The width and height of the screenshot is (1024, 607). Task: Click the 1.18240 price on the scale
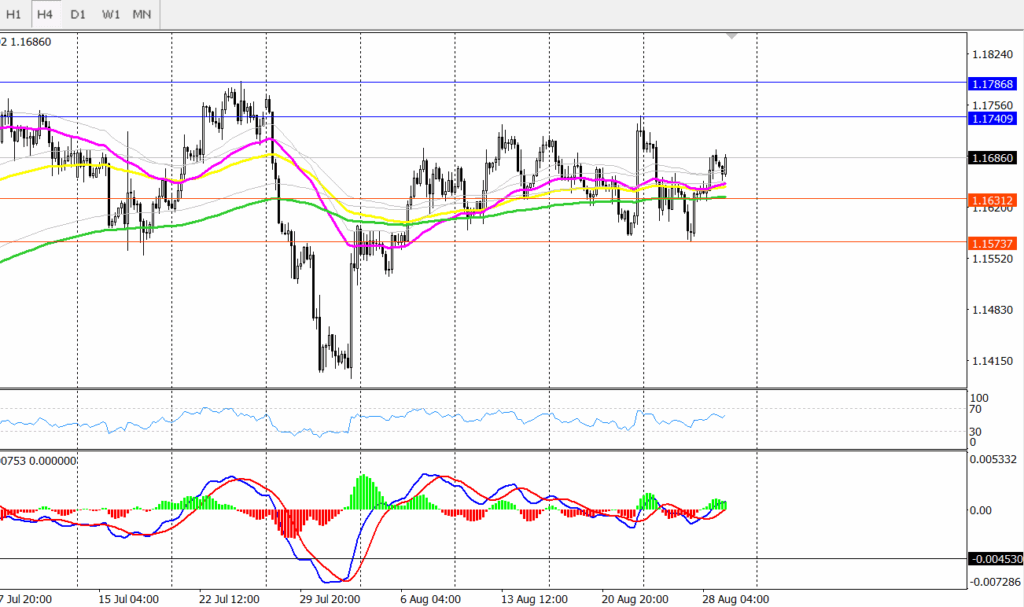coord(993,54)
